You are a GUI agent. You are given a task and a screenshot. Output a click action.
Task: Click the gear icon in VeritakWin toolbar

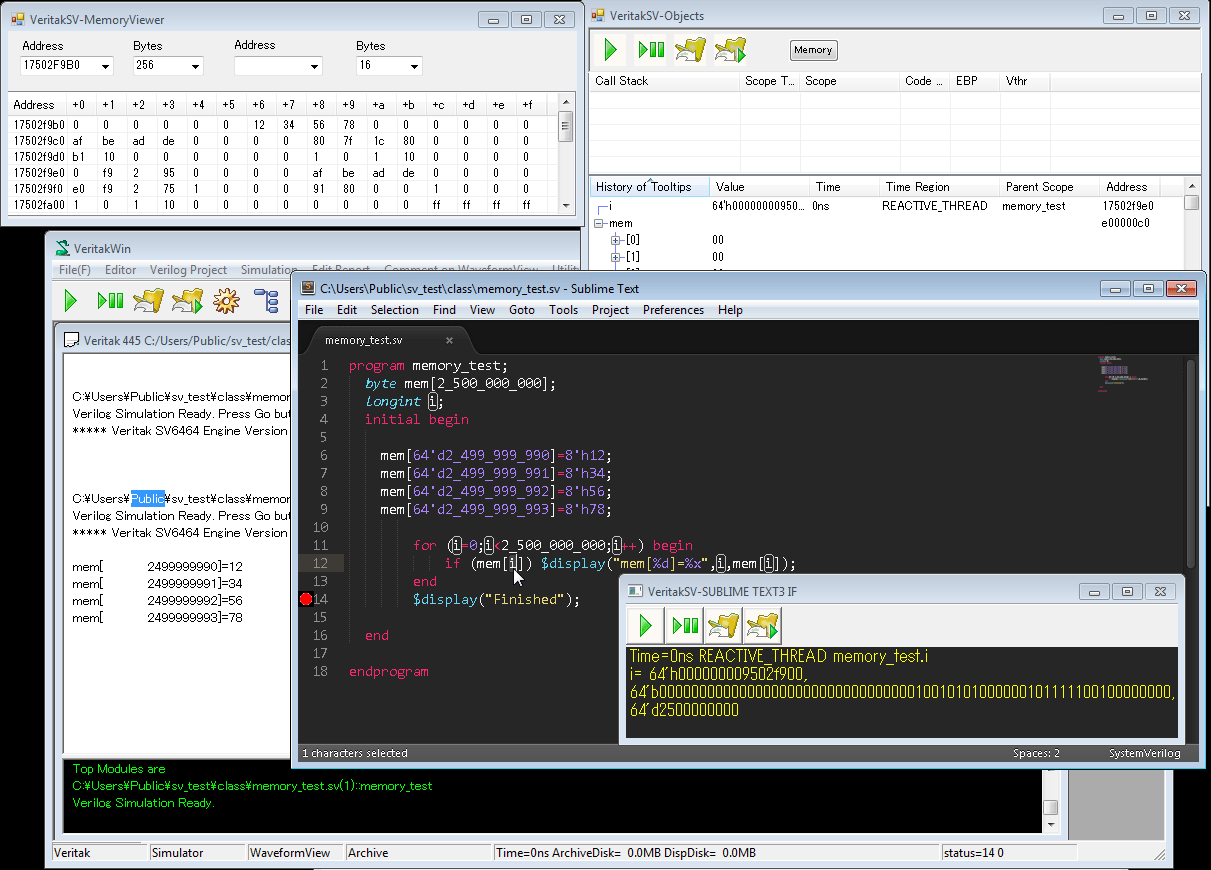pos(226,300)
